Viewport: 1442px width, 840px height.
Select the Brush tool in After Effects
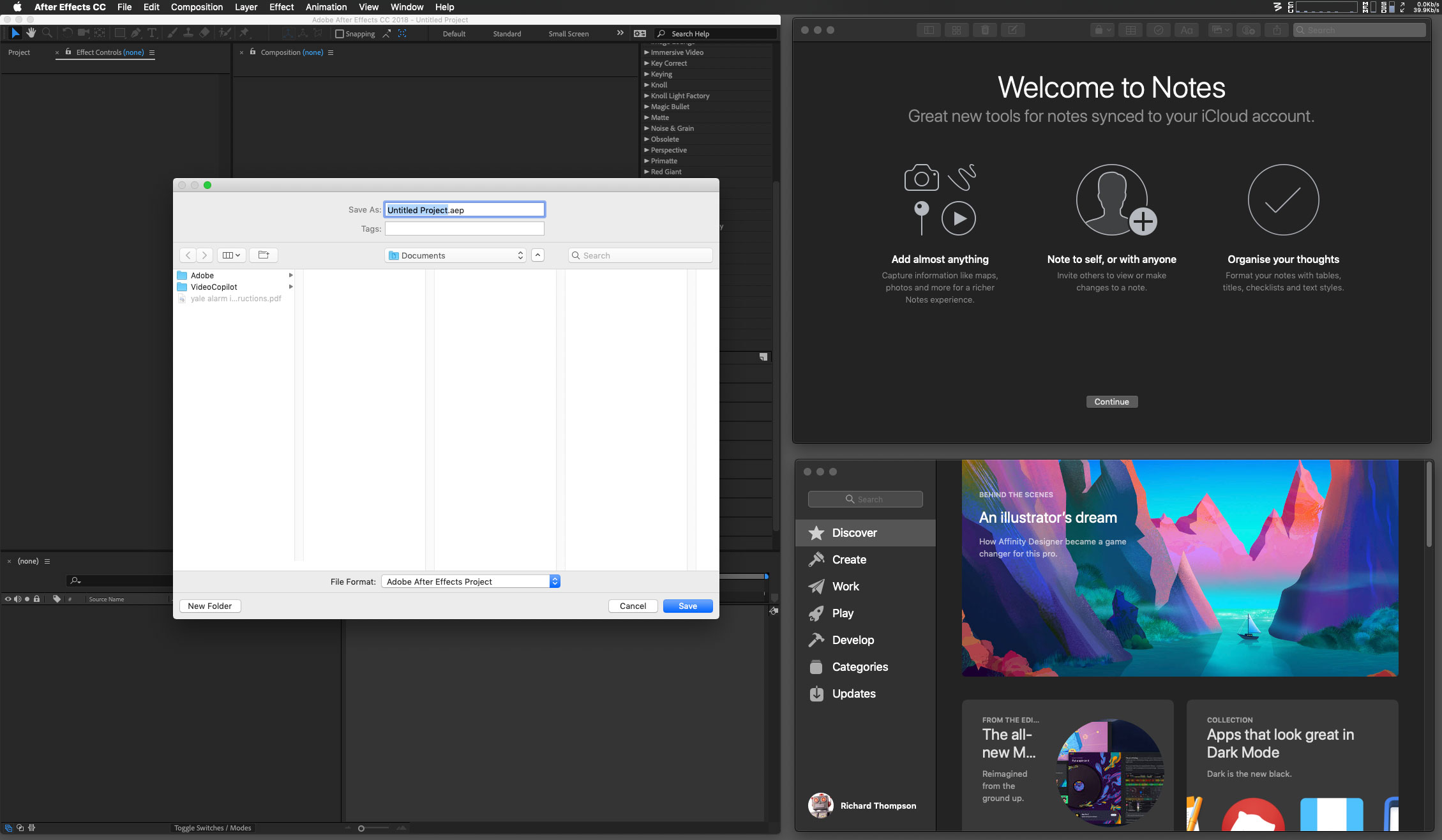pyautogui.click(x=172, y=33)
